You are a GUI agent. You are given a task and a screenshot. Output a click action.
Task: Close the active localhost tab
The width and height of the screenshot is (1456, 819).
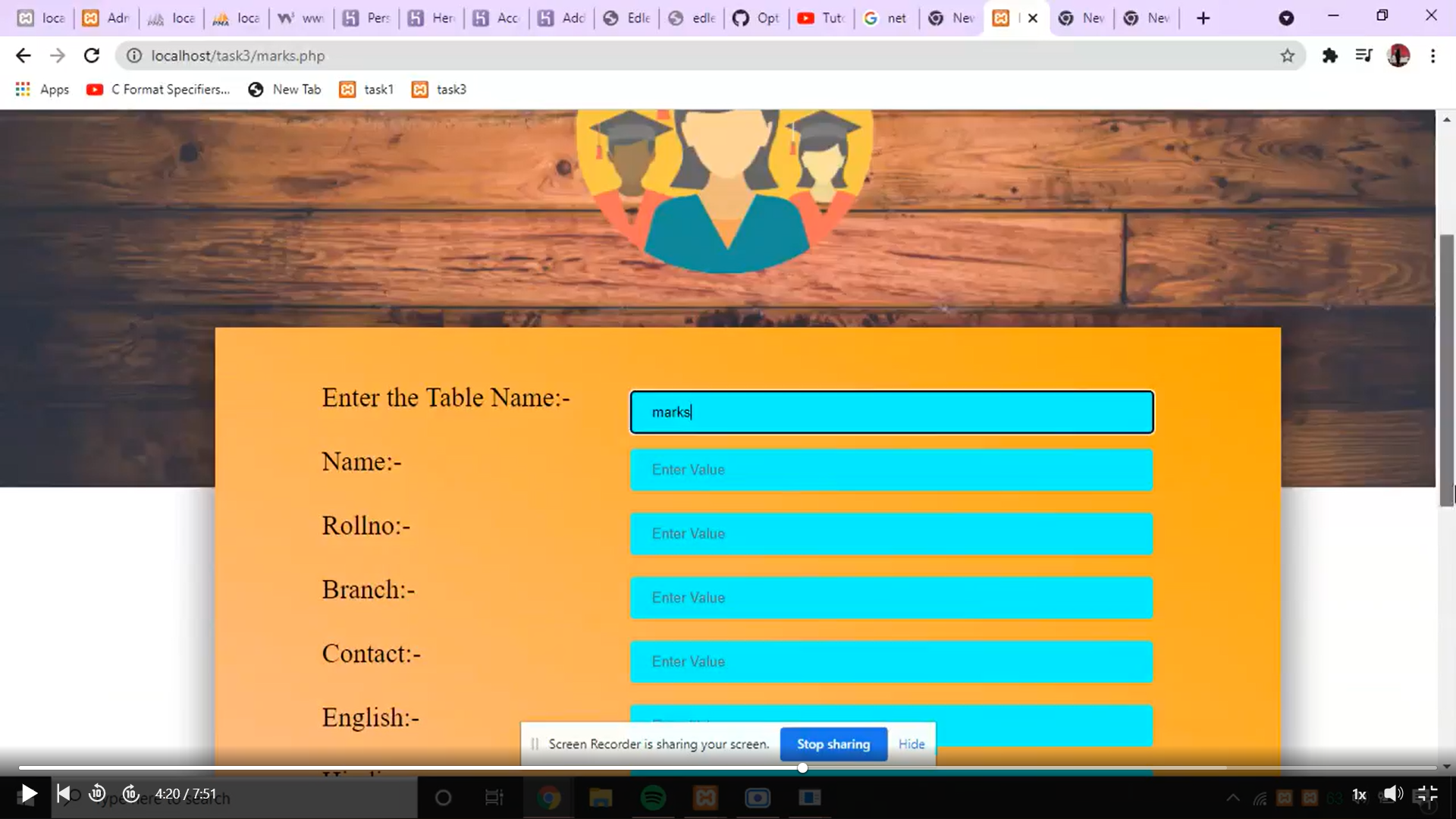(1032, 18)
